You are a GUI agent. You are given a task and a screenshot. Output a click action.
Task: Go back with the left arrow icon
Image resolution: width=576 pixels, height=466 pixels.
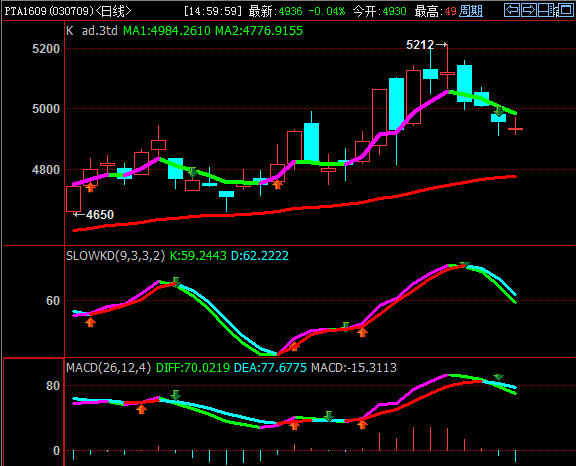[x=512, y=10]
